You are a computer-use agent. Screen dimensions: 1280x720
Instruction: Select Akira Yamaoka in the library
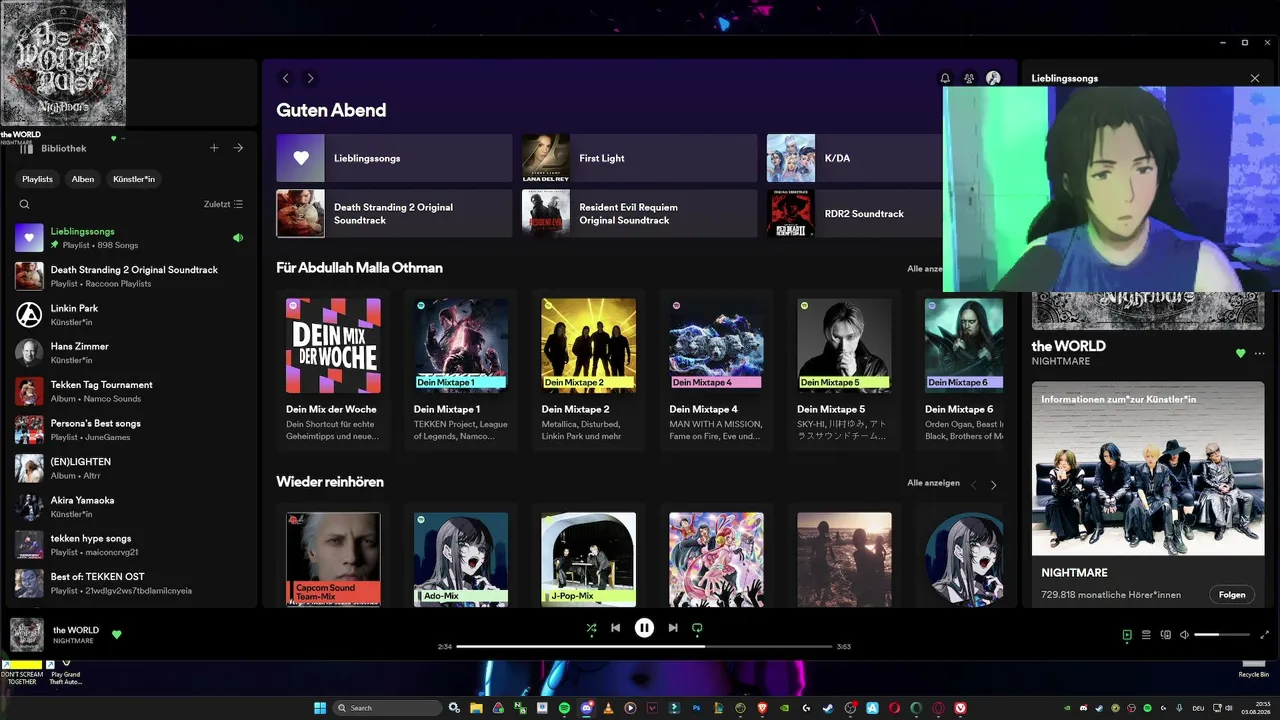click(129, 506)
